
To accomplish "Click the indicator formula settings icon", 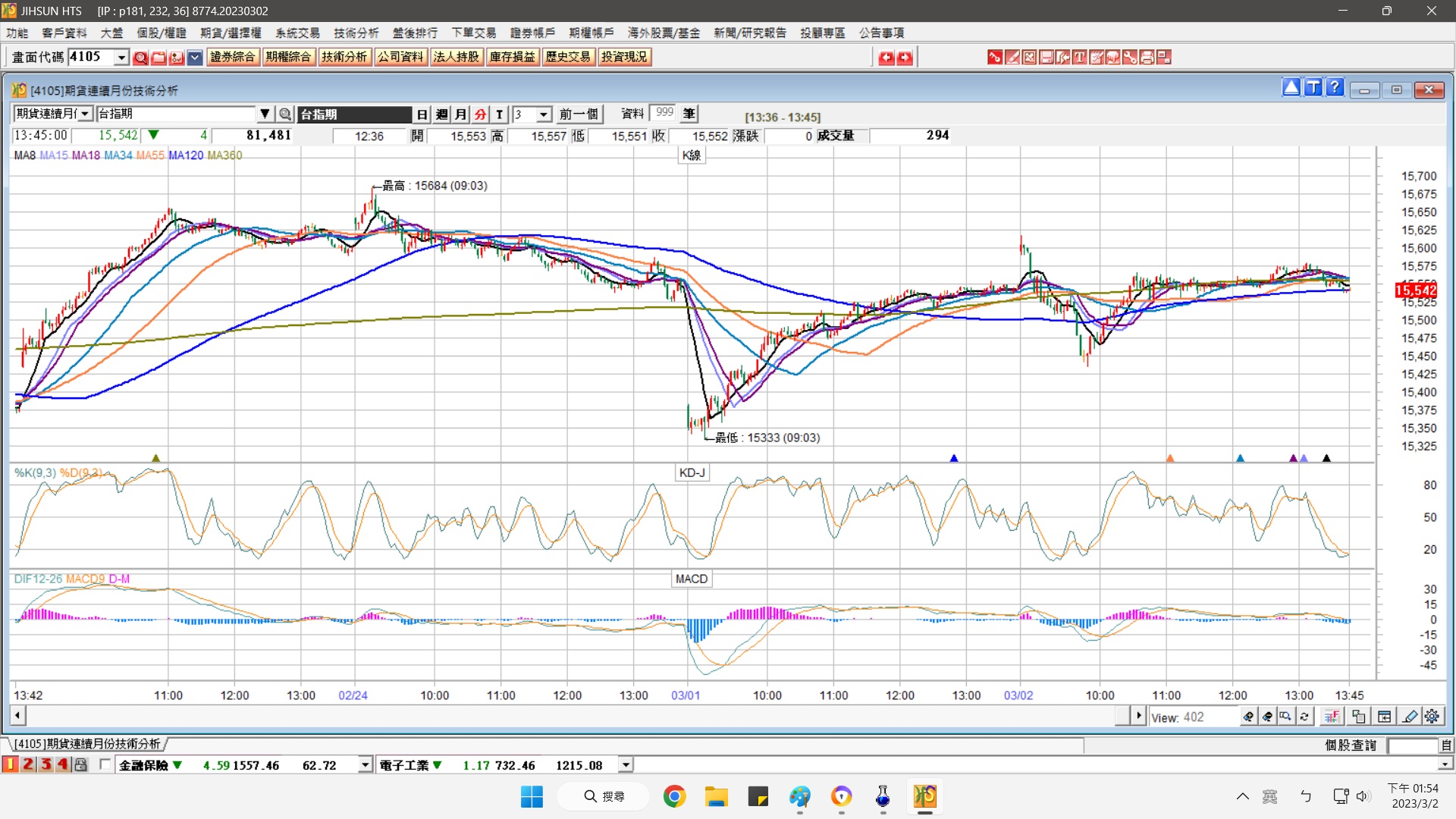I will click(1332, 717).
